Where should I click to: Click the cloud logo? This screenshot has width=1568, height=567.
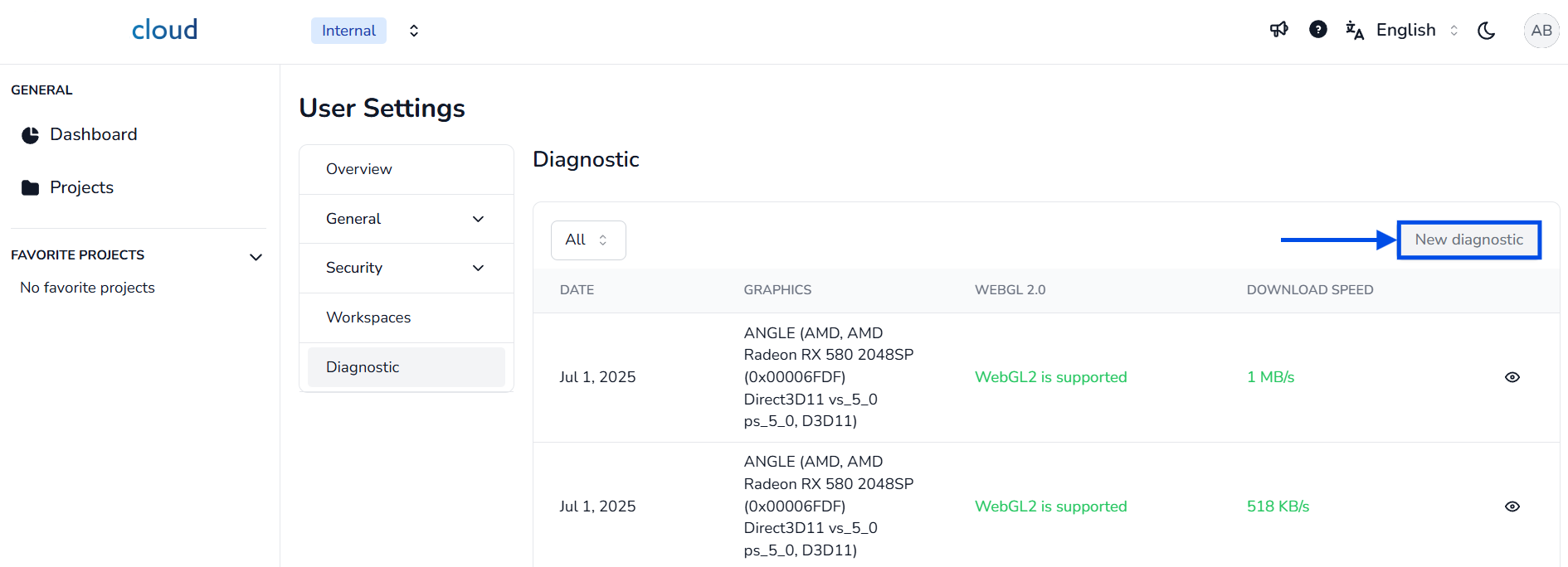(x=164, y=30)
